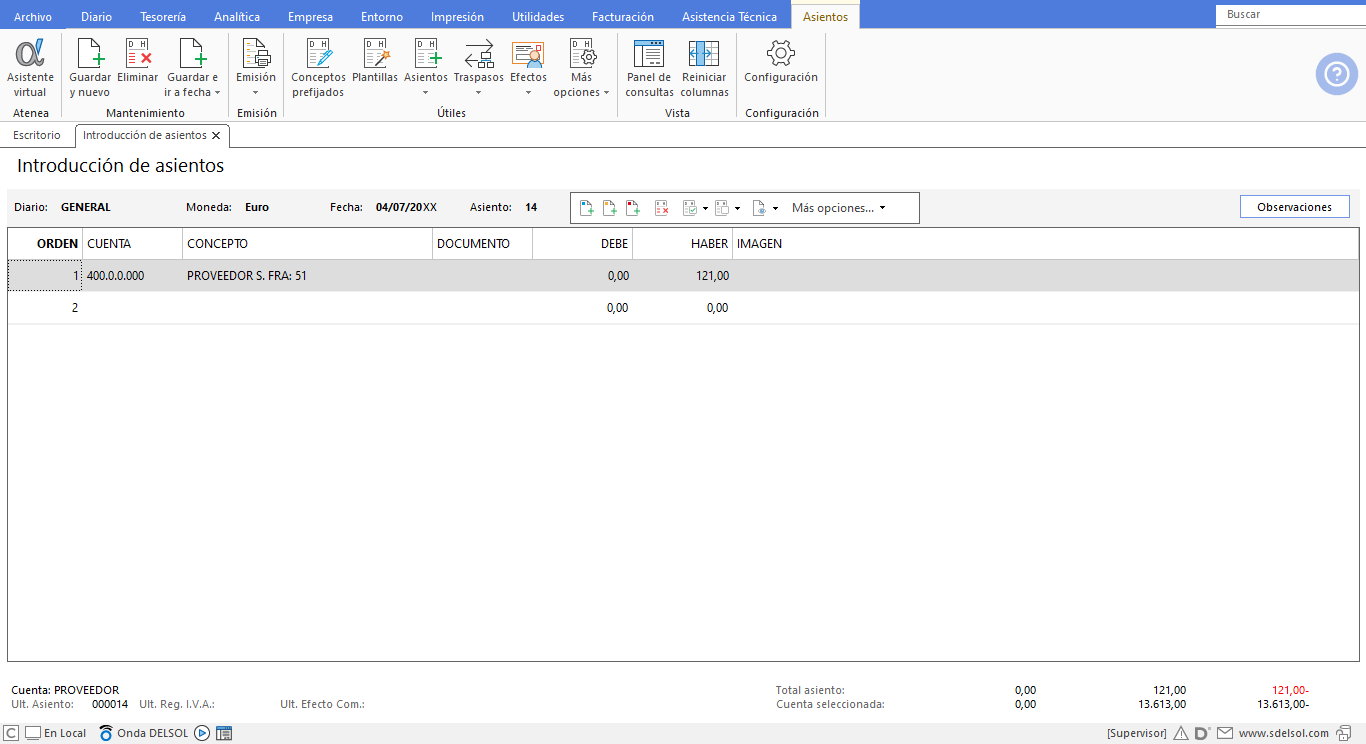This screenshot has height=744, width=1366.
Task: Click the CUENTA cell in row 2
Action: [132, 308]
